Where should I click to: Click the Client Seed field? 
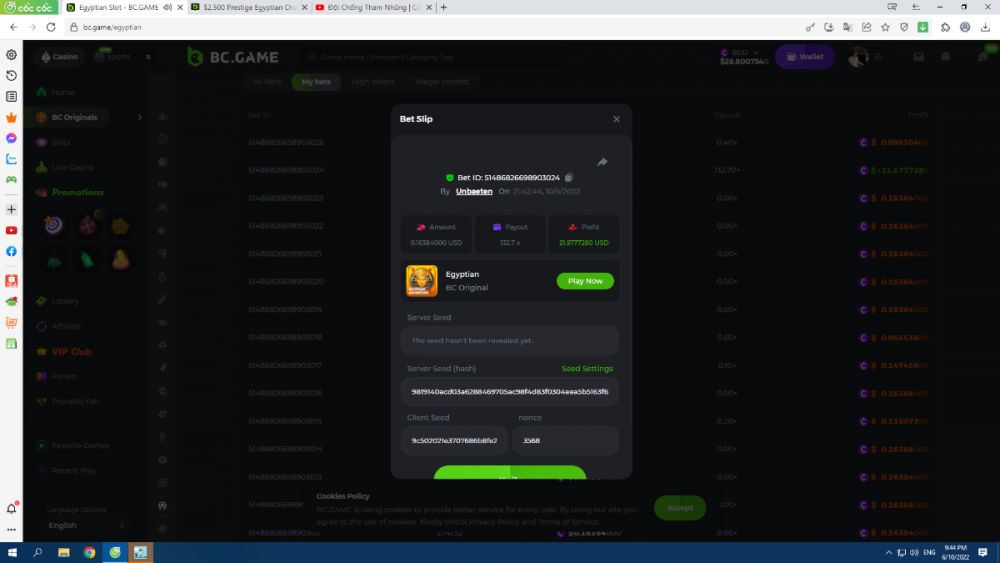point(454,440)
